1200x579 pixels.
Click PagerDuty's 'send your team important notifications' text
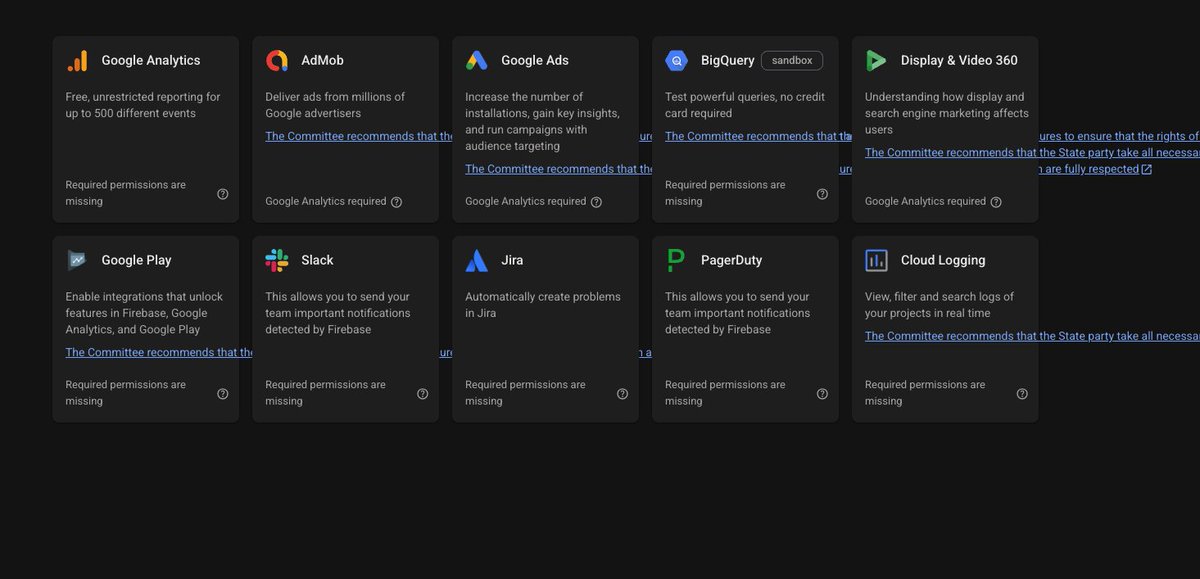click(x=740, y=313)
